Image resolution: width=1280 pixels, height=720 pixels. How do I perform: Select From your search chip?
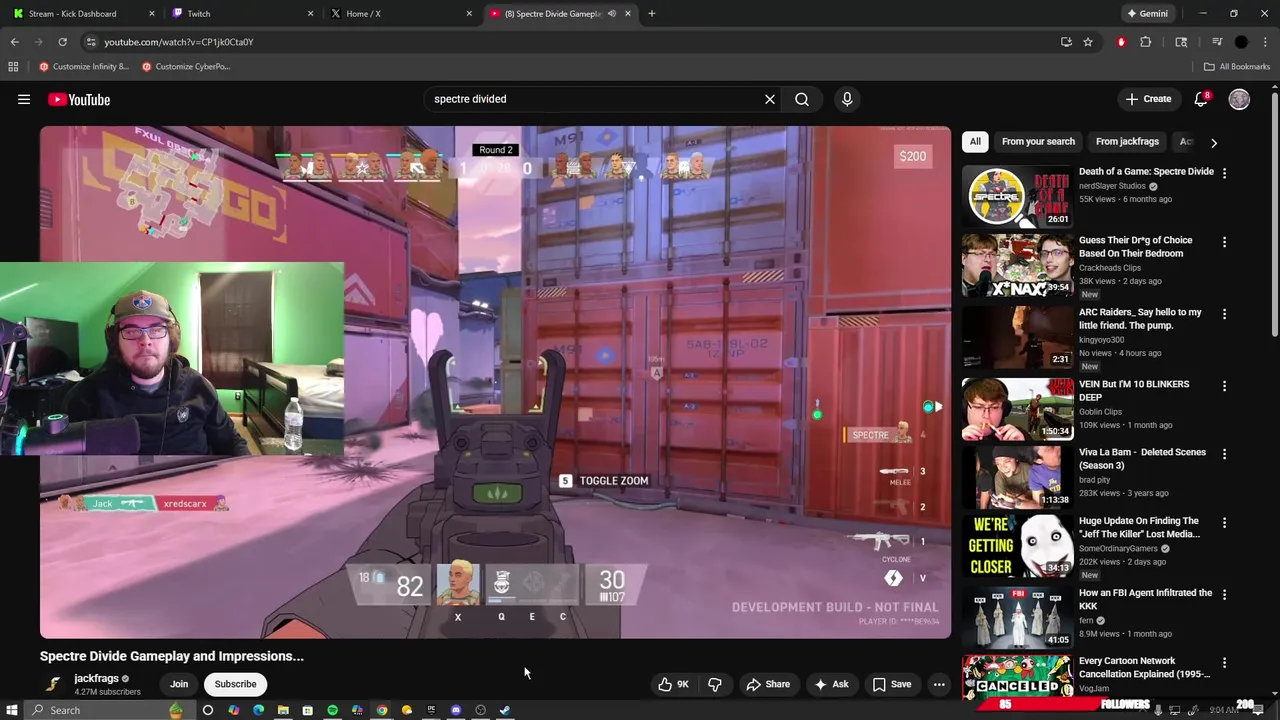click(x=1038, y=142)
